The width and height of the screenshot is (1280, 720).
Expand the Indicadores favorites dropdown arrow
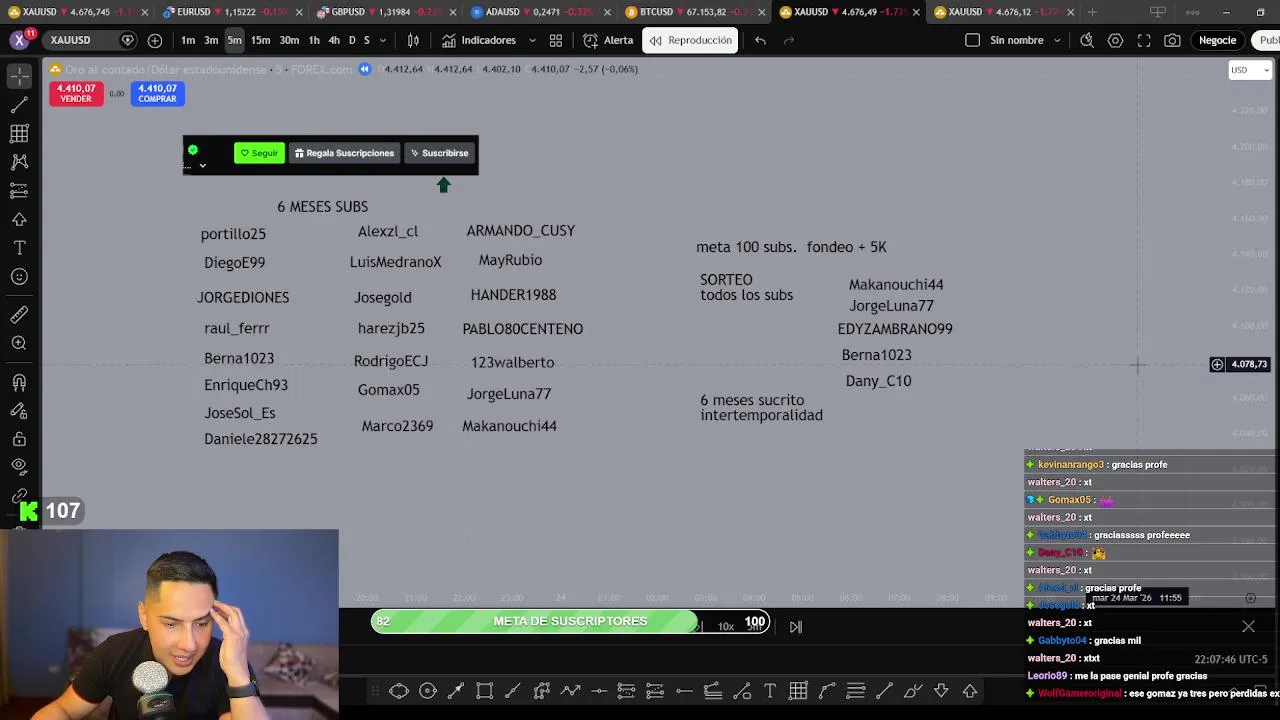531,40
